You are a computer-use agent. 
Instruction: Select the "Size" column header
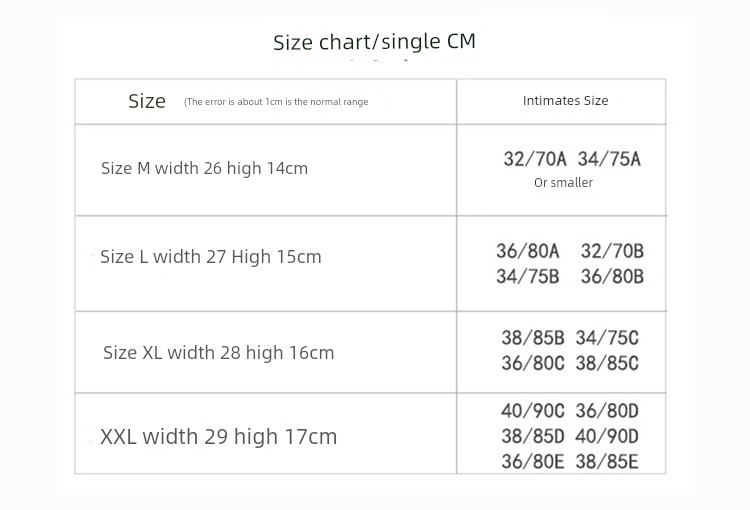pyautogui.click(x=147, y=101)
